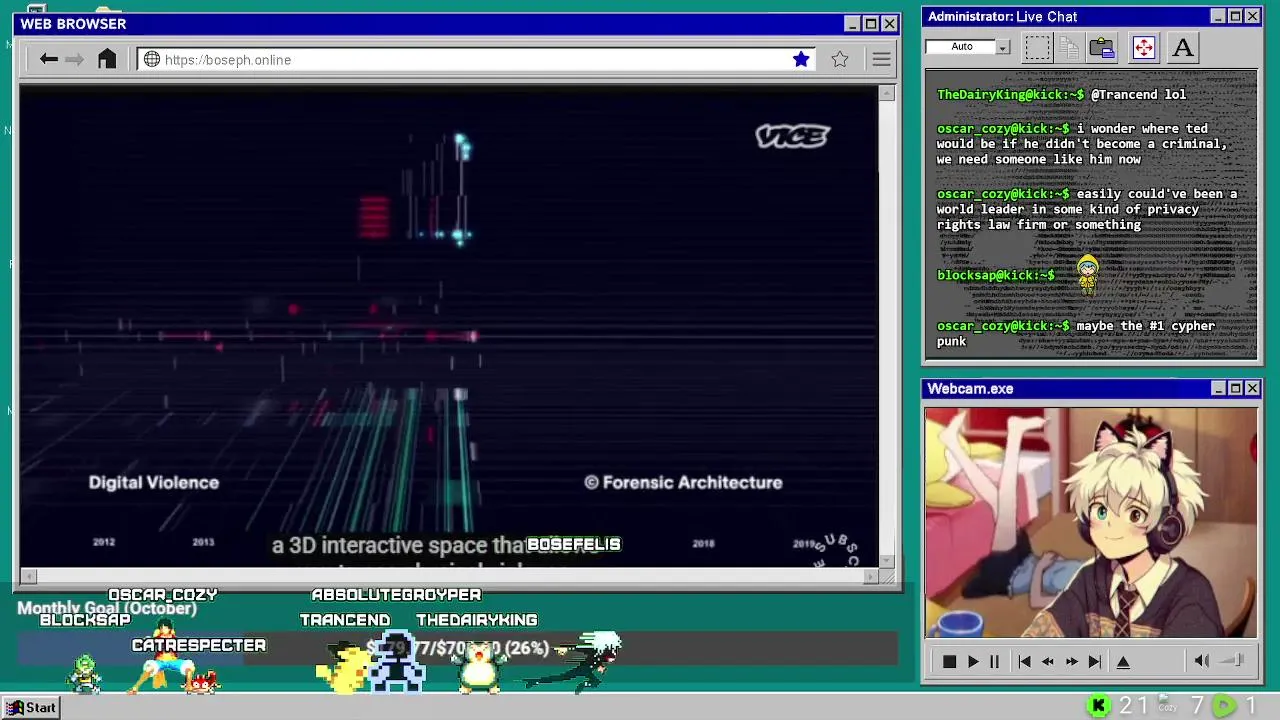Click the yellow emote in blocksap's message
Image resolution: width=1280 pixels, height=720 pixels.
click(1087, 274)
